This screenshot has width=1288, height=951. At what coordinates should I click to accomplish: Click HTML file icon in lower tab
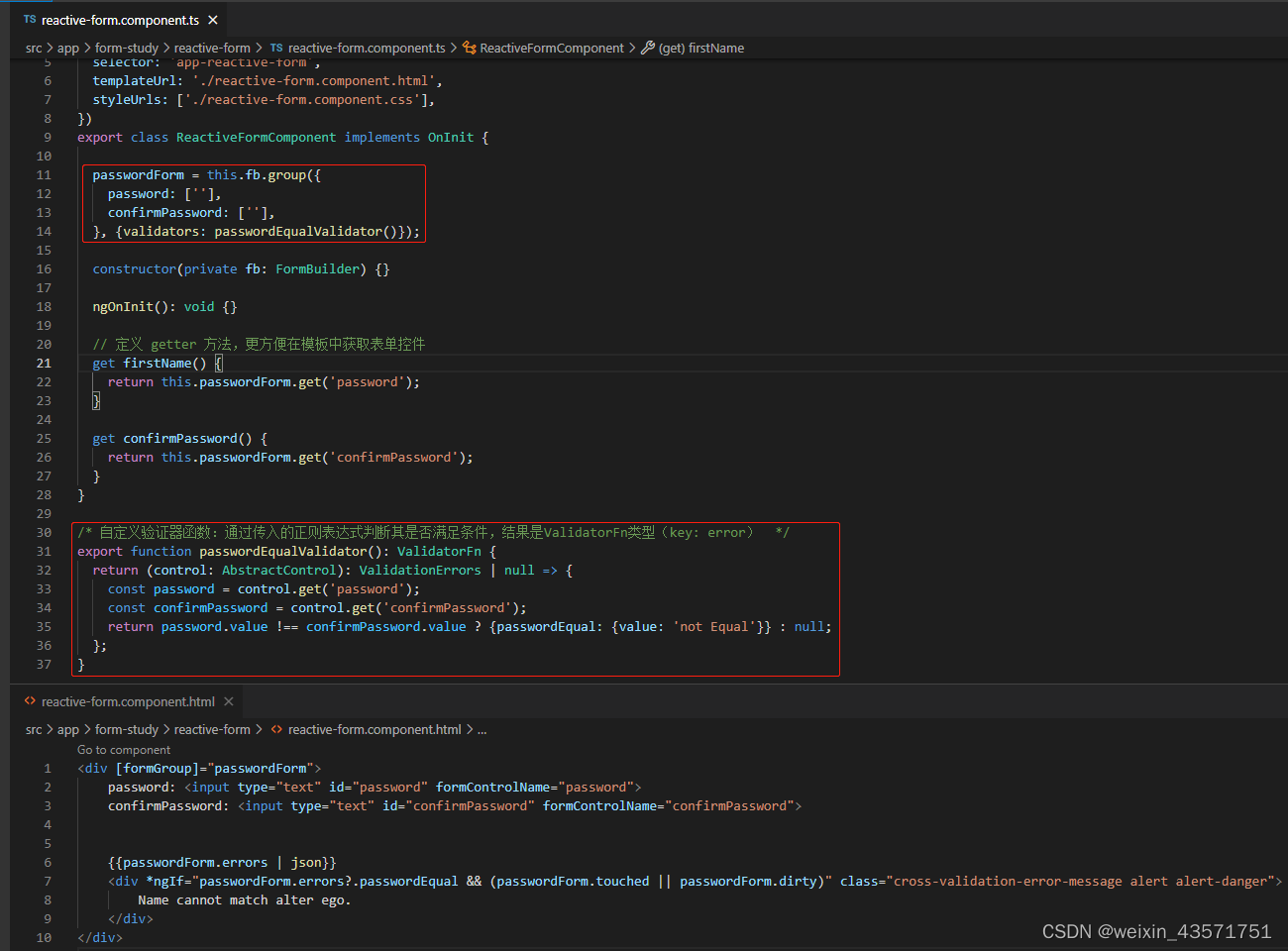coord(30,701)
